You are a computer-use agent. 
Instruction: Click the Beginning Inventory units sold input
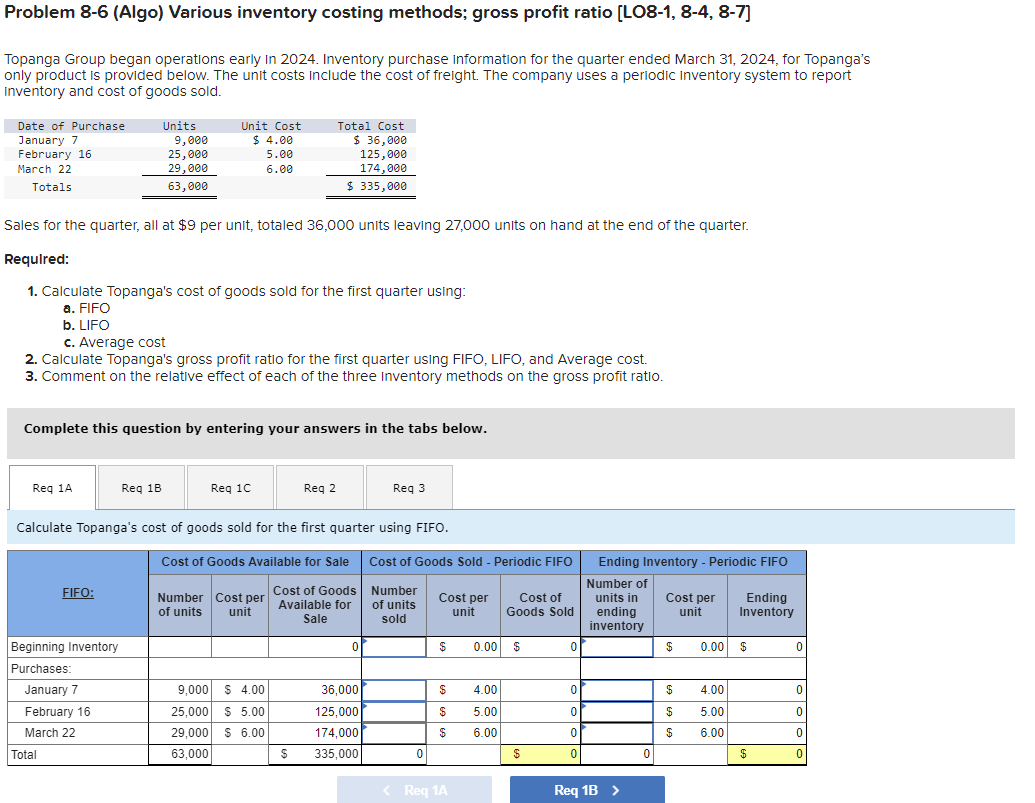[x=394, y=647]
